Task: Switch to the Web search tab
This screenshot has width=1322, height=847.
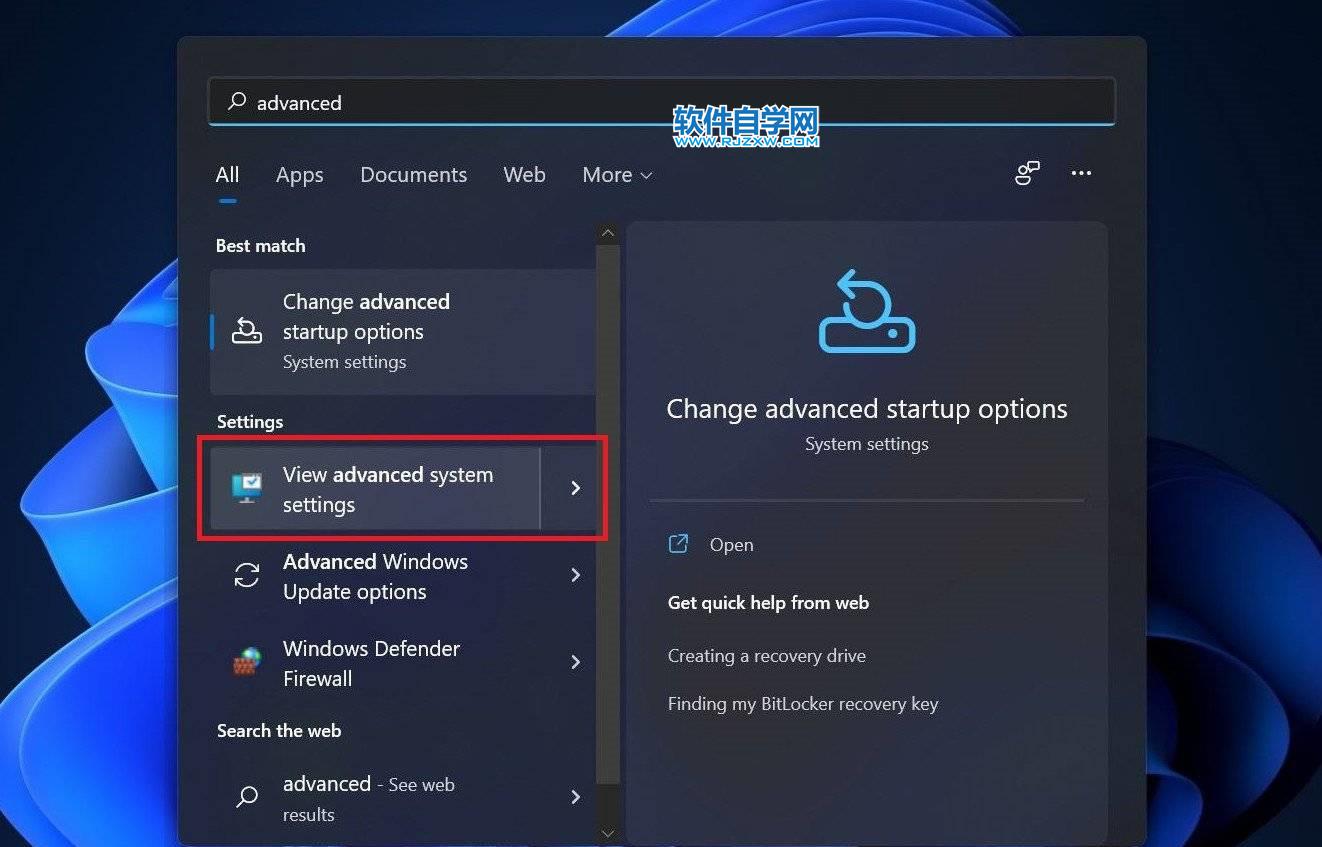Action: [524, 175]
